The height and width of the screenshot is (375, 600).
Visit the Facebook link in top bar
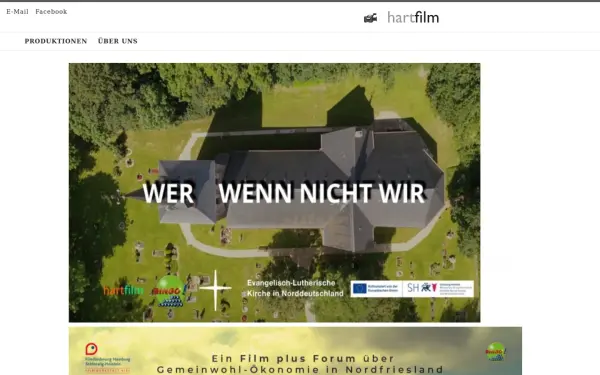(51, 11)
